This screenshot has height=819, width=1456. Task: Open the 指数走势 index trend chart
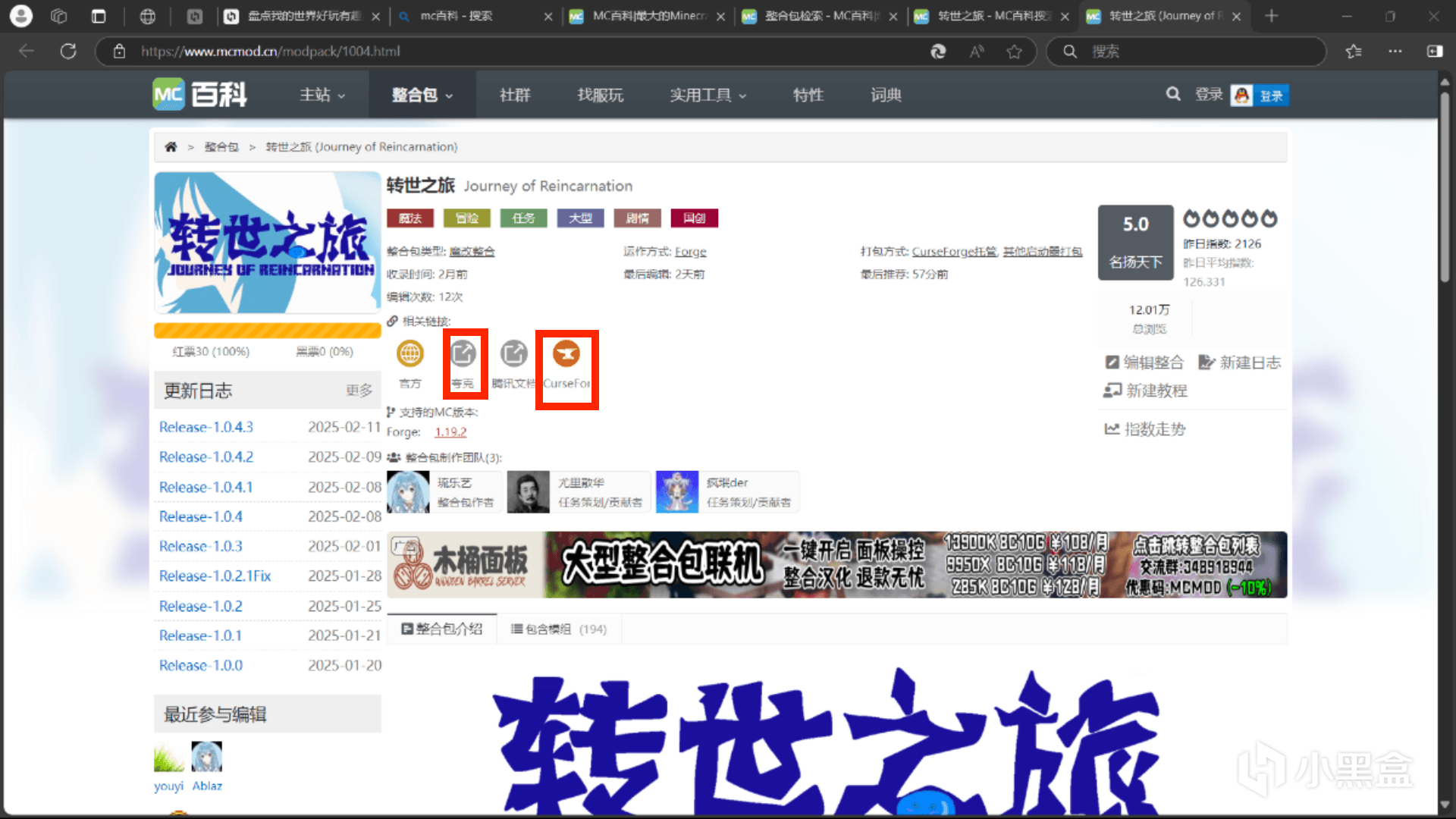[x=1145, y=429]
